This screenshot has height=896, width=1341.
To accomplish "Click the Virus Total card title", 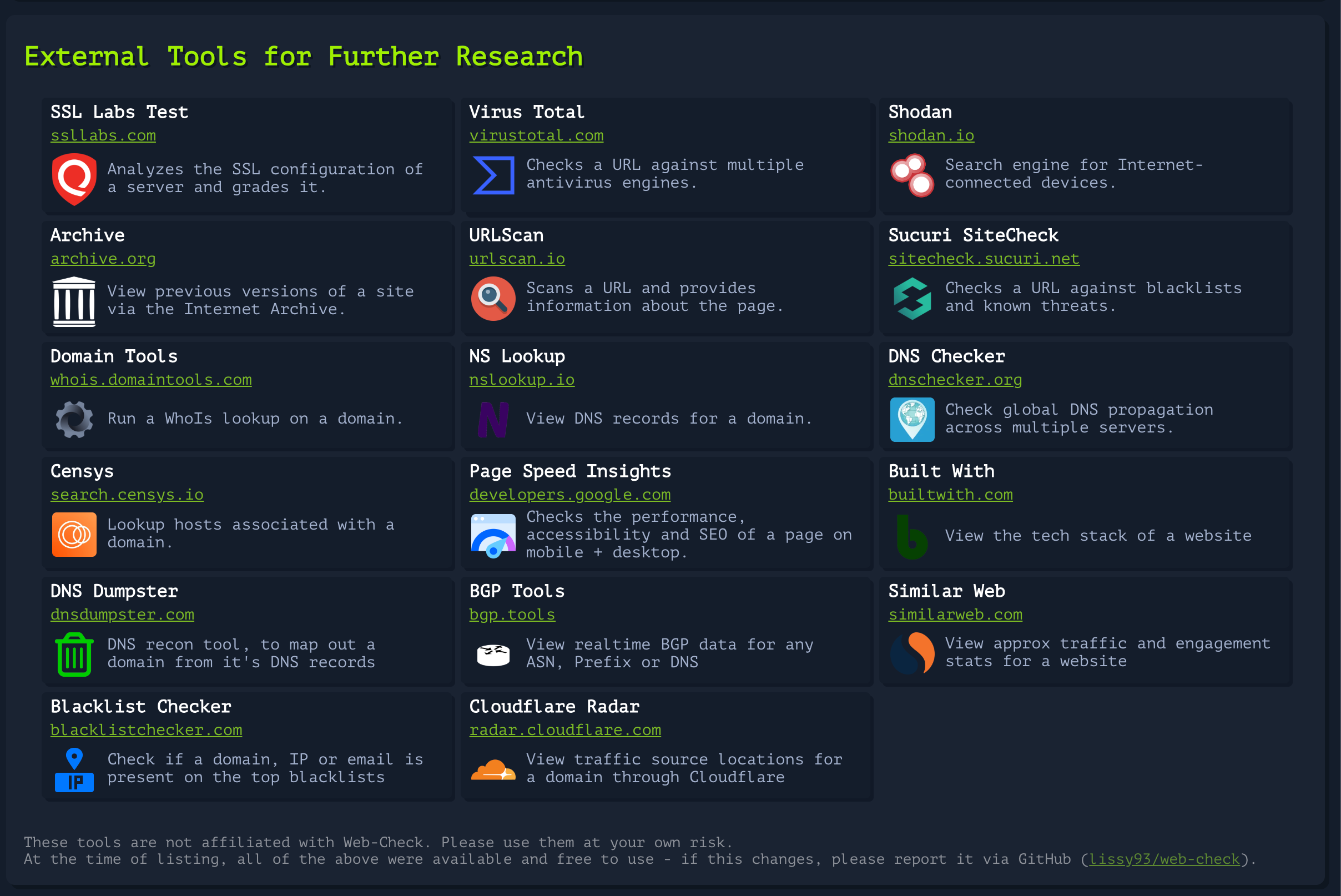I will pos(527,112).
